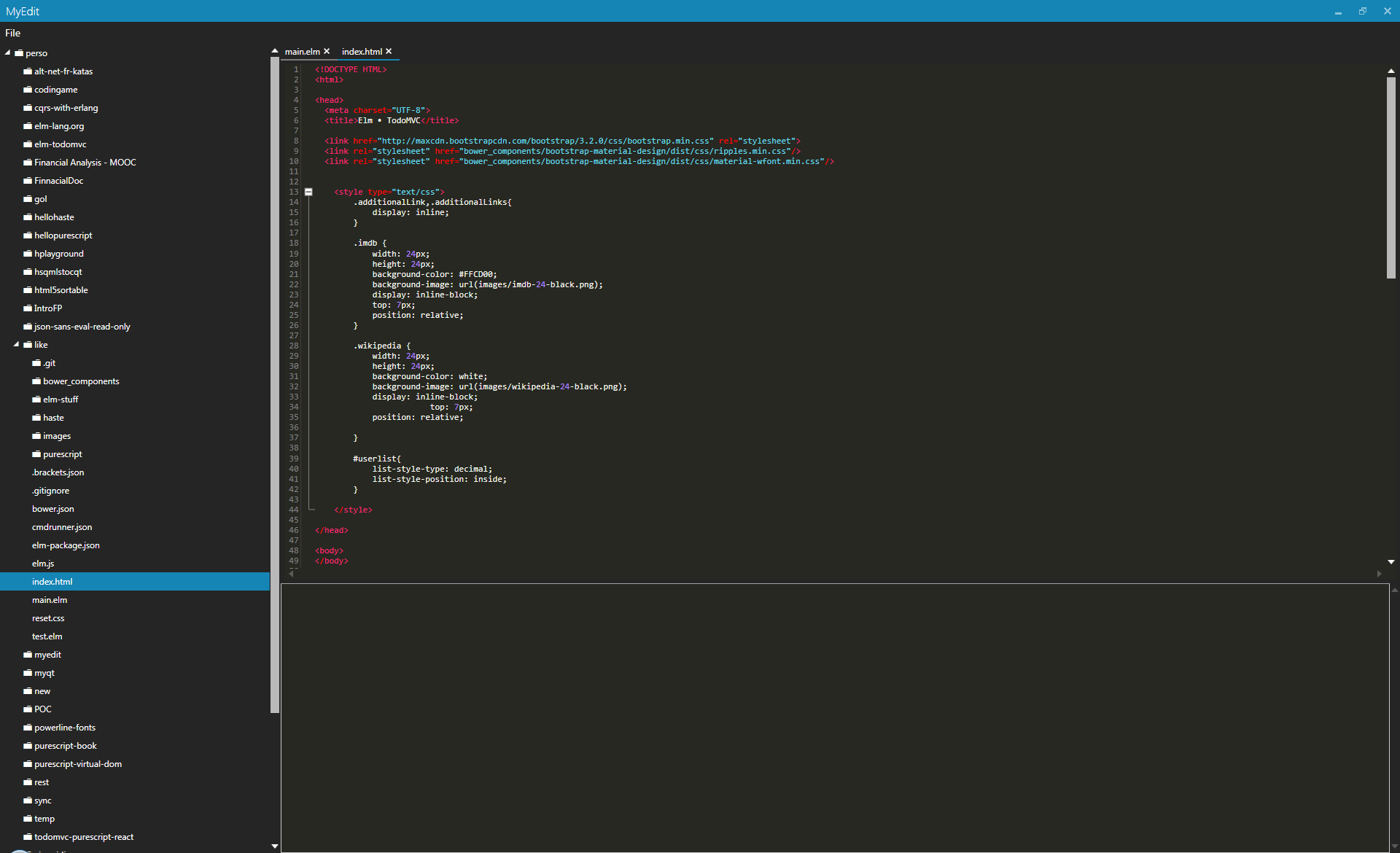The image size is (1400, 853).
Task: Click the codingame folder icon
Action: click(x=28, y=90)
